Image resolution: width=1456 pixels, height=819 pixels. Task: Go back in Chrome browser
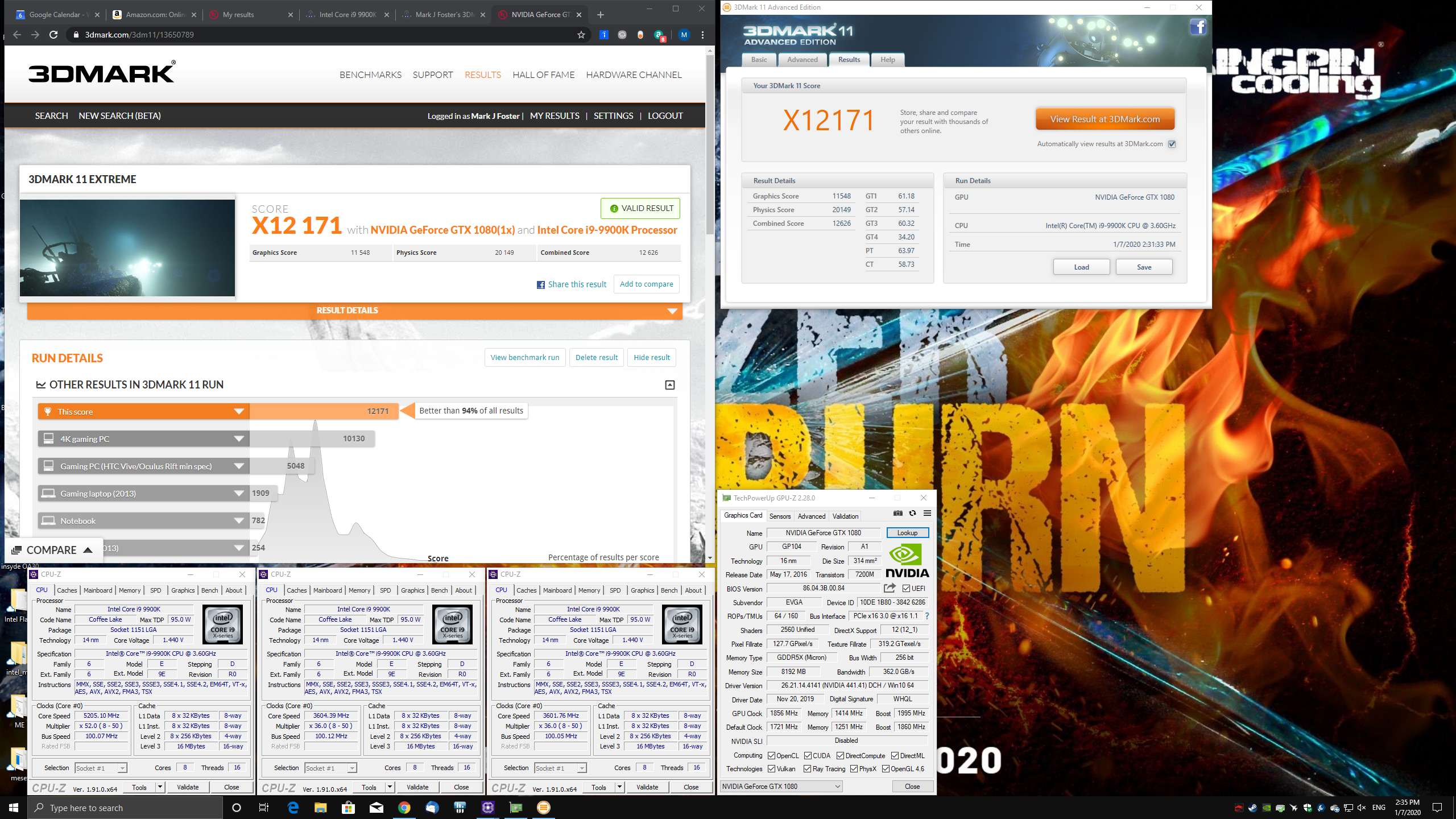pos(17,35)
